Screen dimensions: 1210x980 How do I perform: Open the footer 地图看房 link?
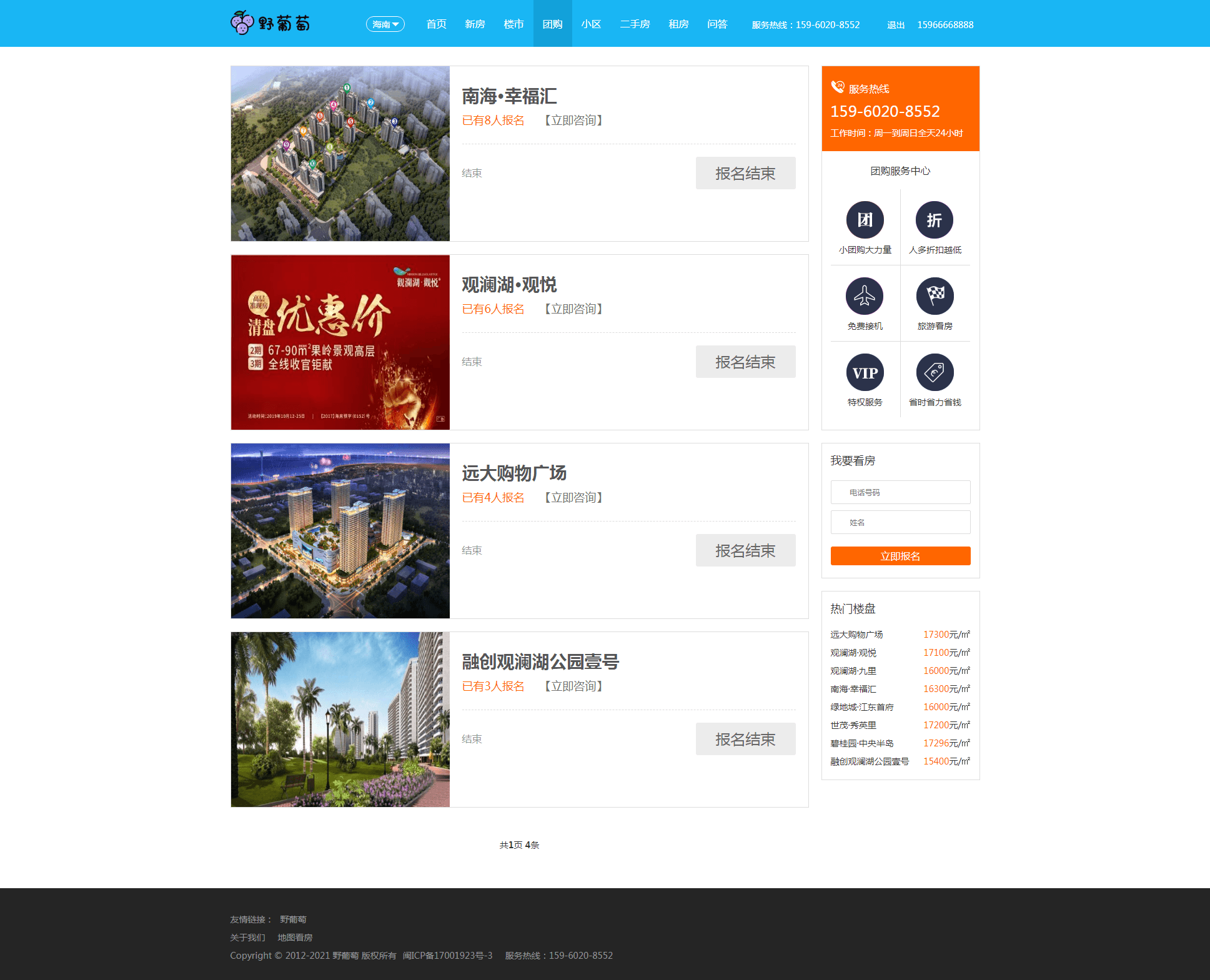coord(295,938)
